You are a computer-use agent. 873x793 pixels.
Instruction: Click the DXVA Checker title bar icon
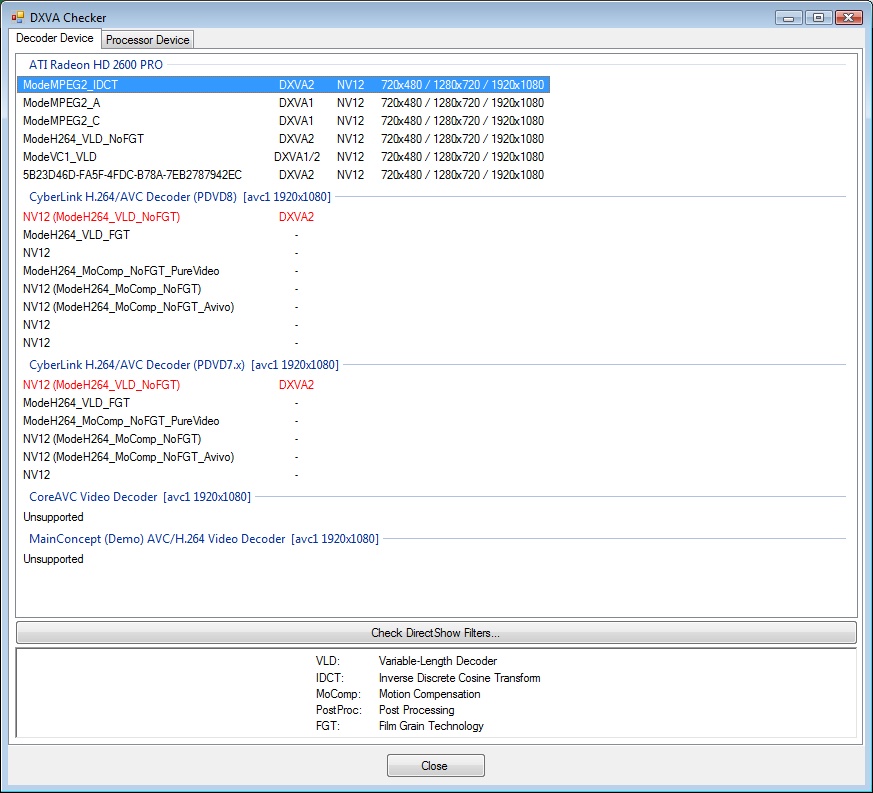[18, 17]
